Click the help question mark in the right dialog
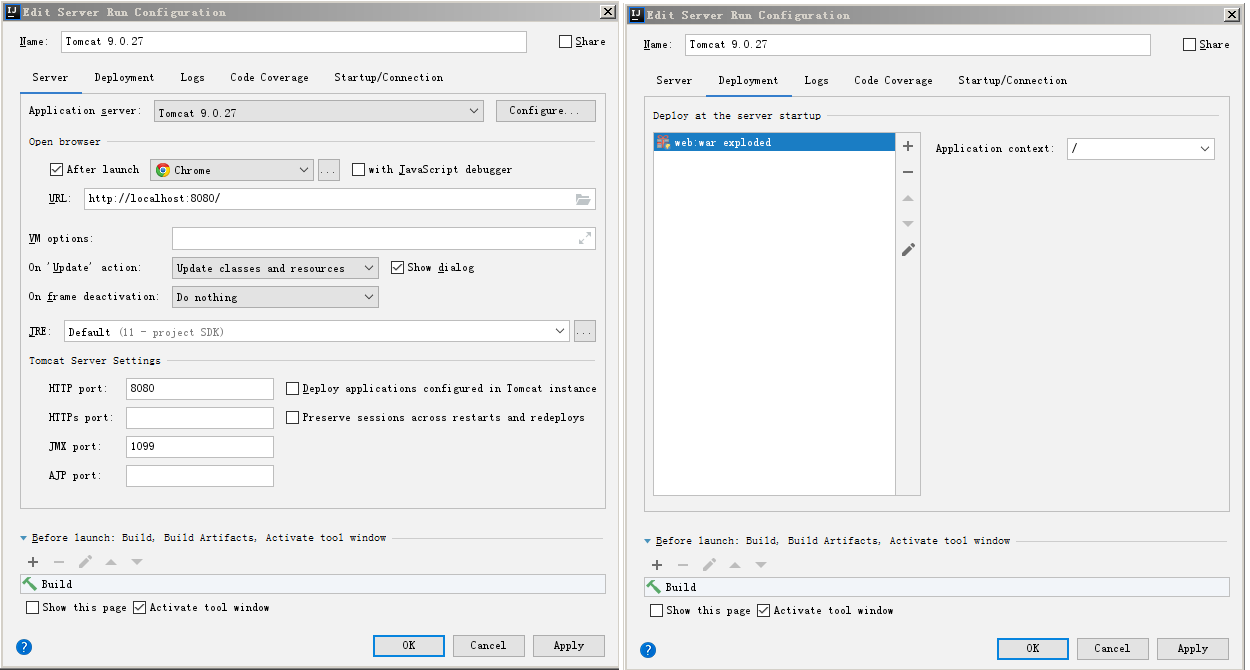This screenshot has width=1250, height=670. click(x=648, y=650)
